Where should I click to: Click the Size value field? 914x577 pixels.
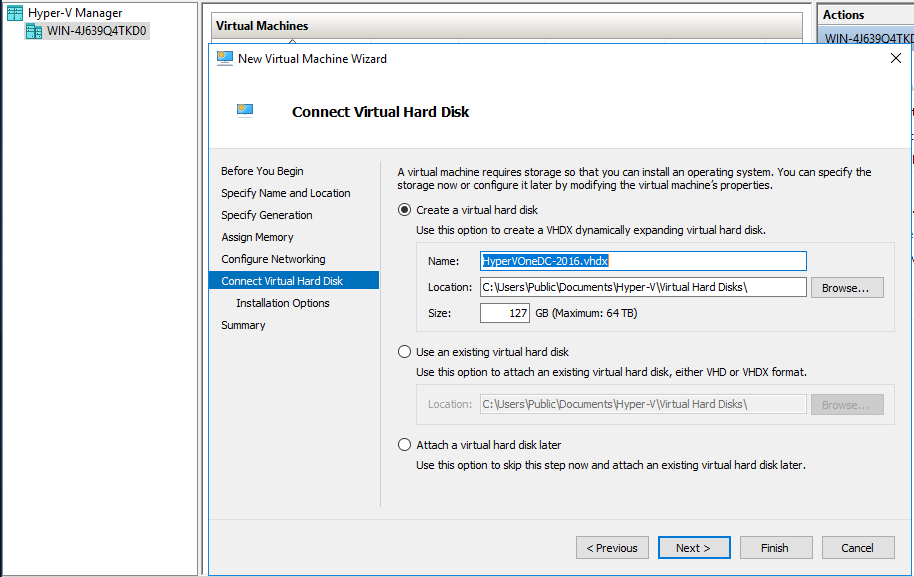tap(505, 312)
